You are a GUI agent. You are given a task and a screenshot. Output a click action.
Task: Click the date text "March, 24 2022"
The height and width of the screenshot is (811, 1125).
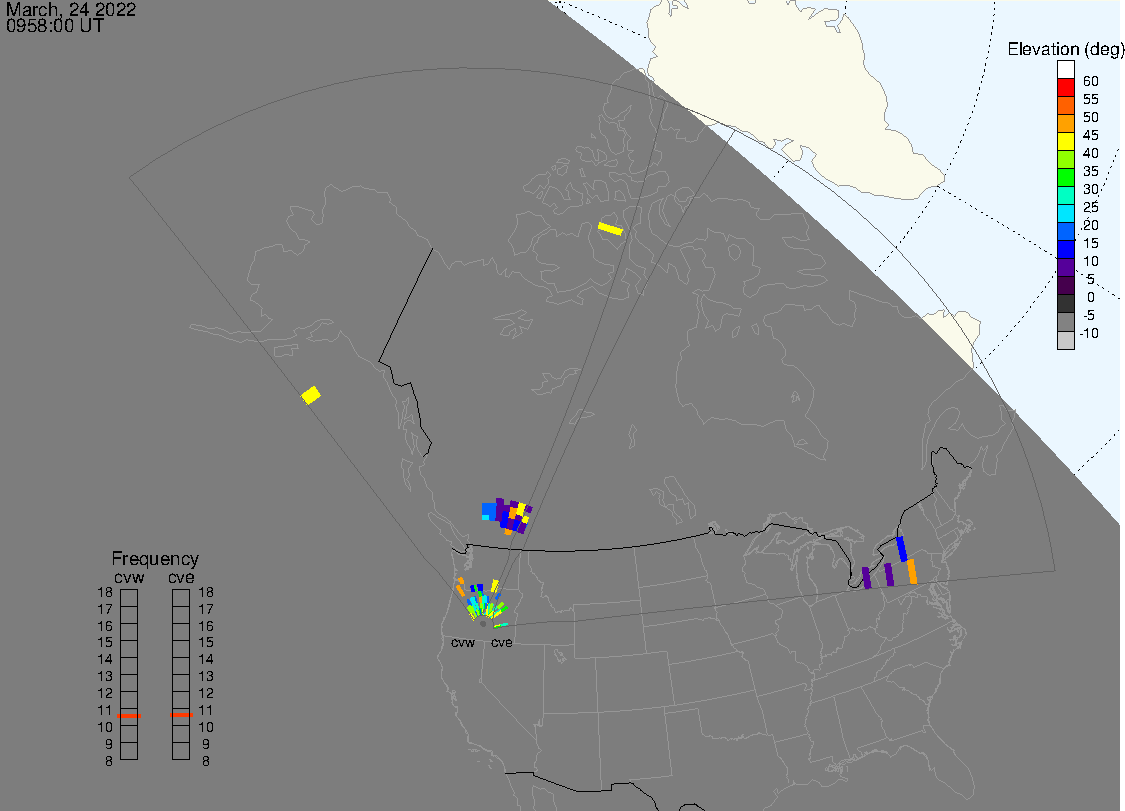coord(70,9)
